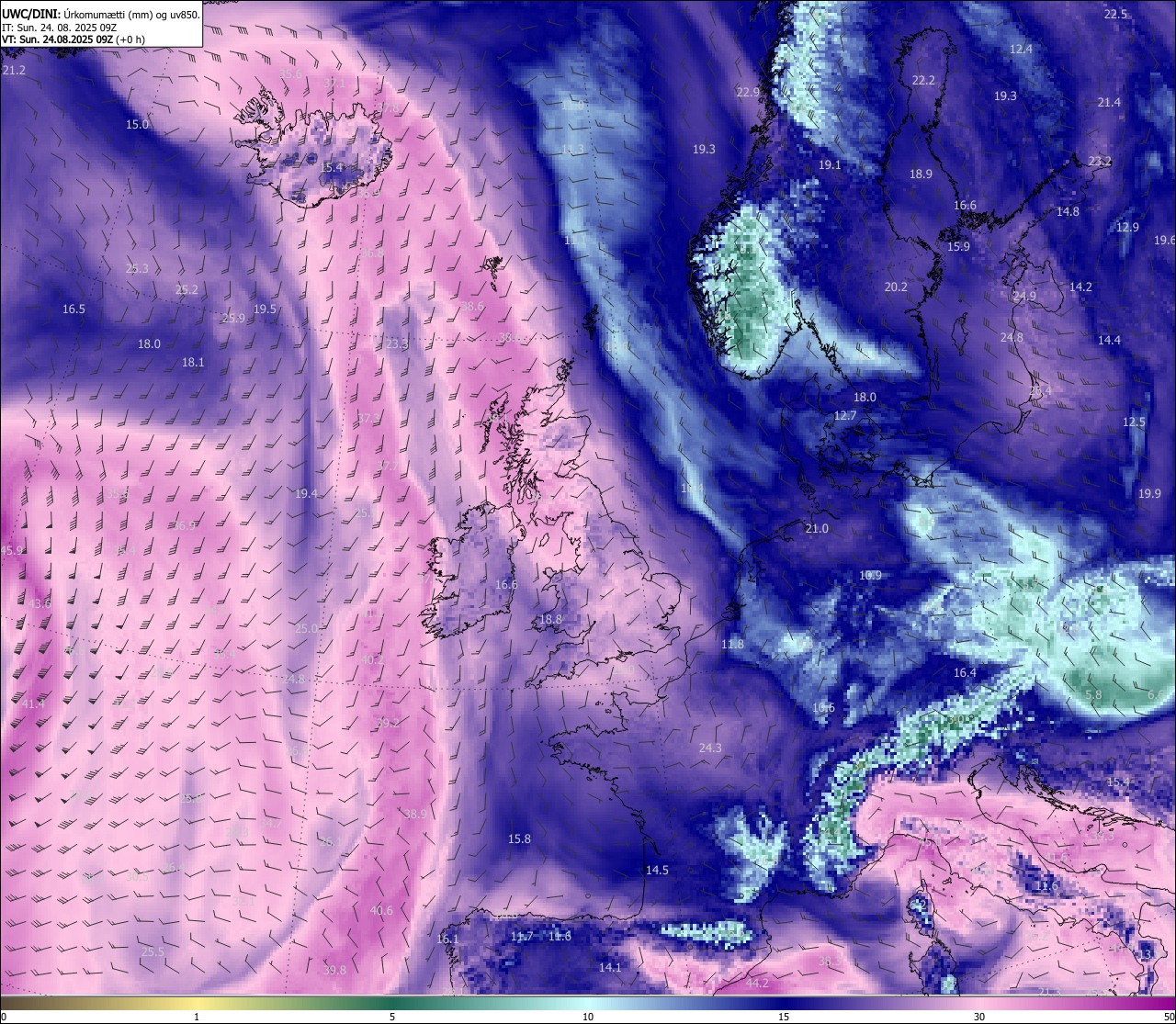1176x1024 pixels.
Task: Click the 25.5 value in lower-left ocean
Action: [153, 952]
